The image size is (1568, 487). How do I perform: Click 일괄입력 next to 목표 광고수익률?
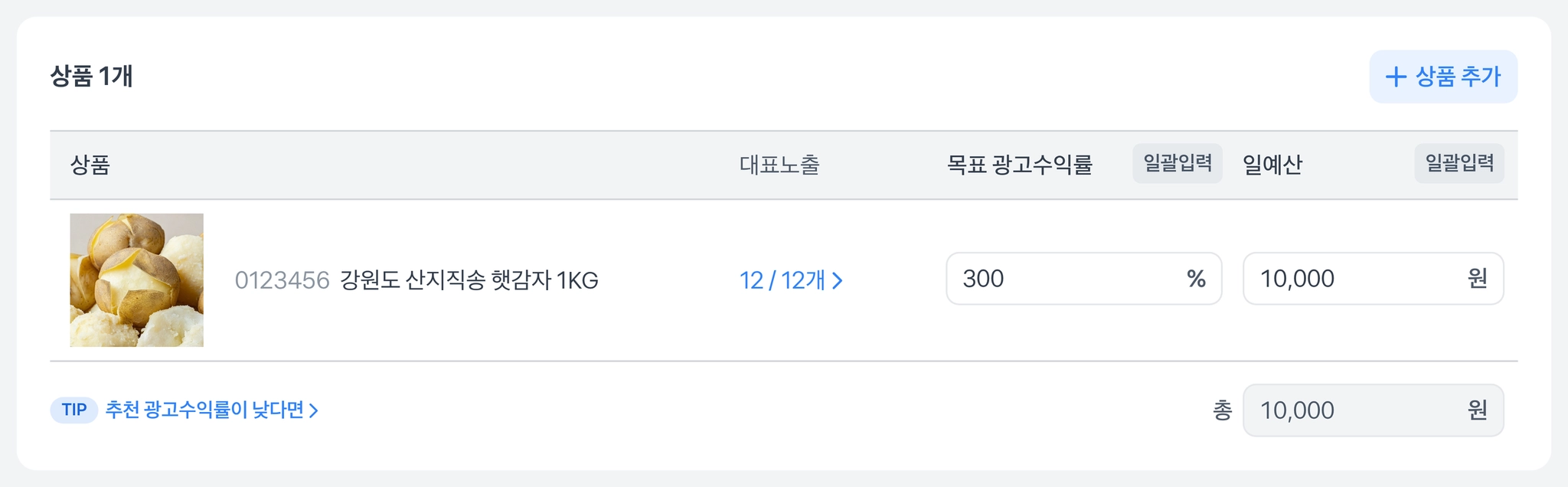[1177, 163]
